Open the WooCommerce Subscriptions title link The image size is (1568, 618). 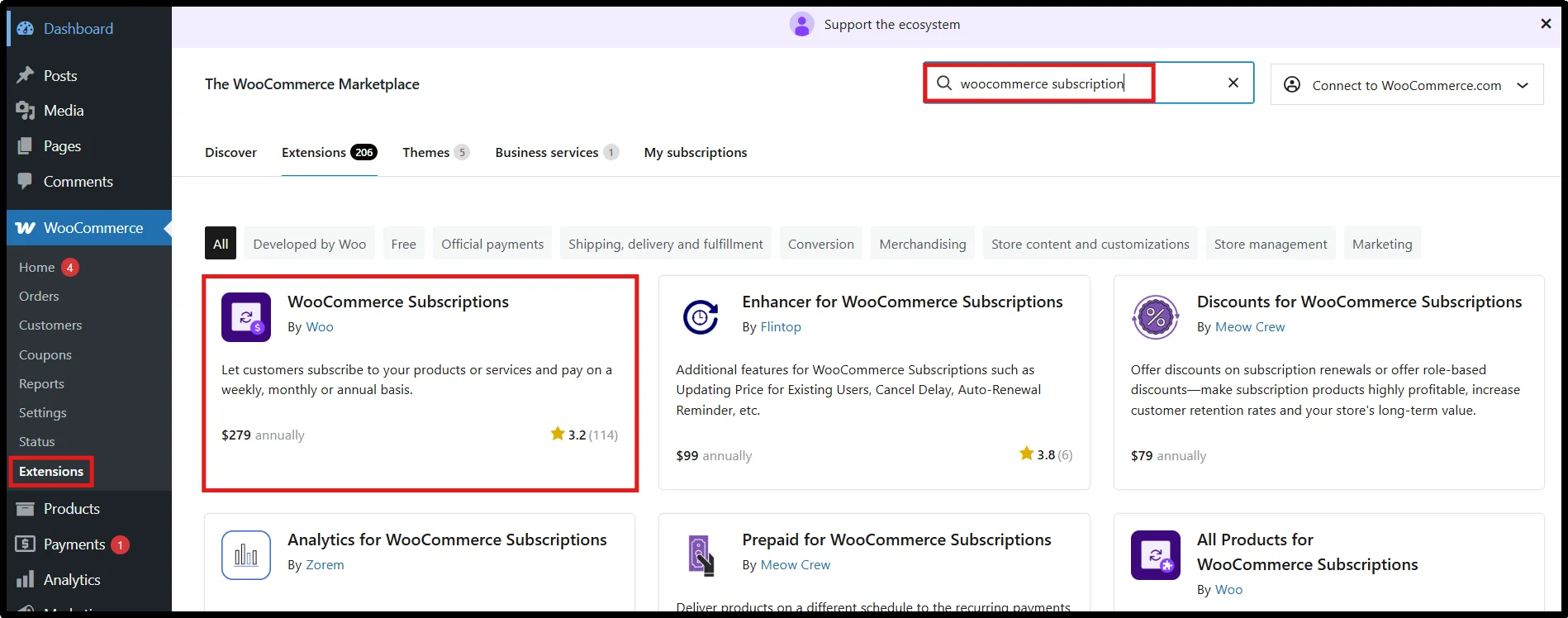398,302
